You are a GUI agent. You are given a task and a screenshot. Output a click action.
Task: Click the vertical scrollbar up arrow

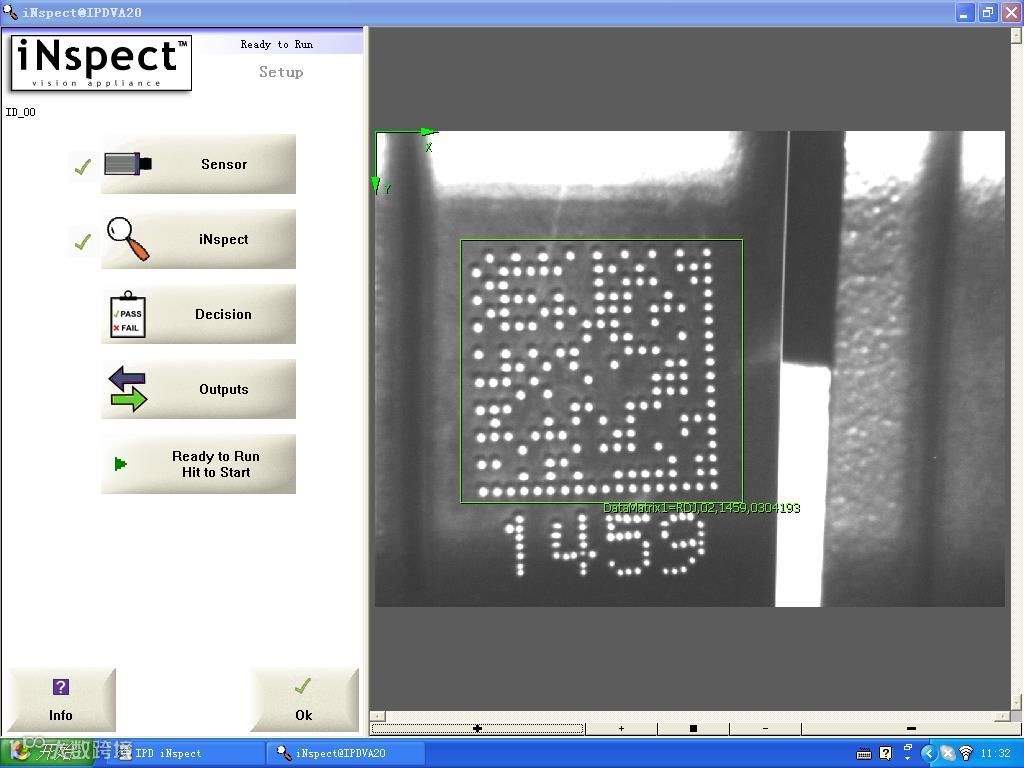[1017, 35]
